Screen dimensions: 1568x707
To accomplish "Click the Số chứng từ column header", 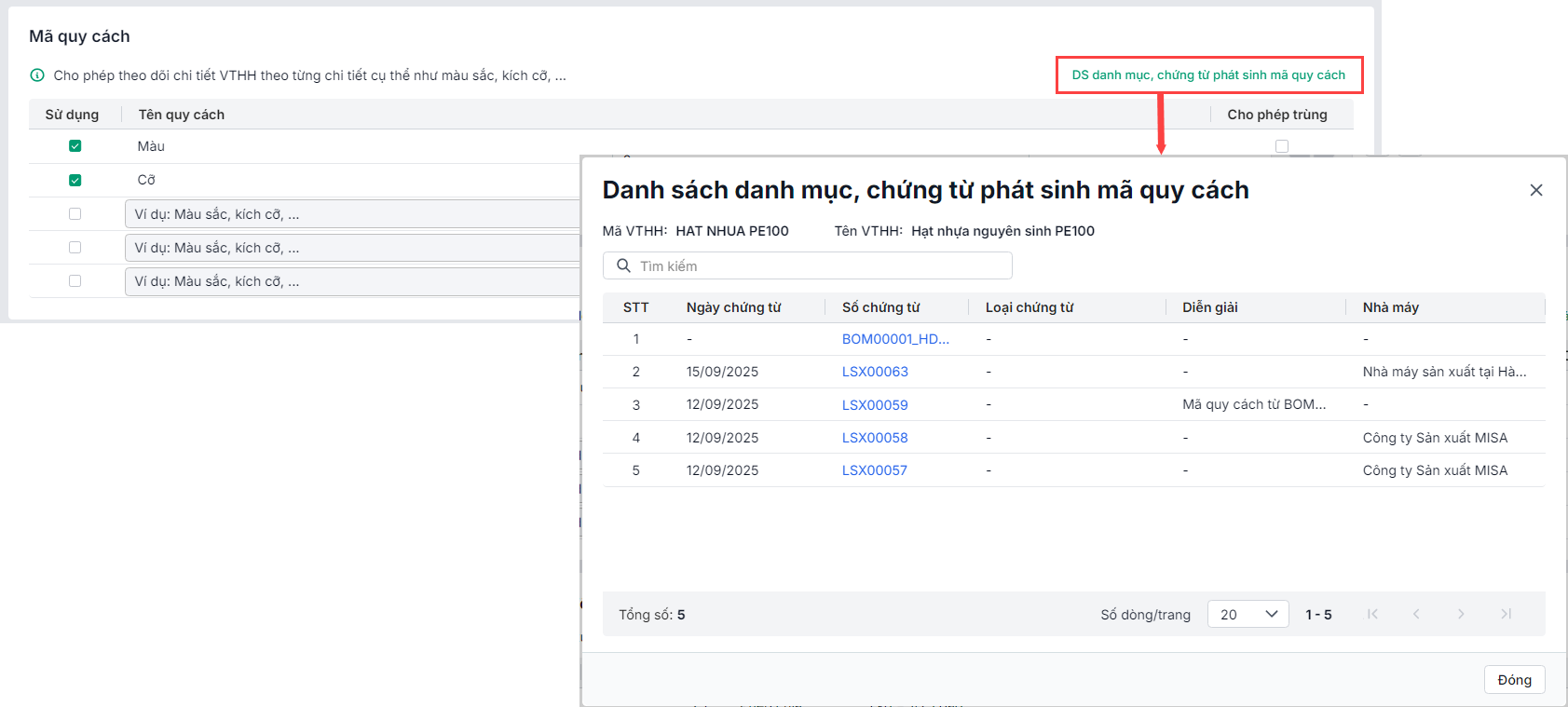I will [x=880, y=307].
